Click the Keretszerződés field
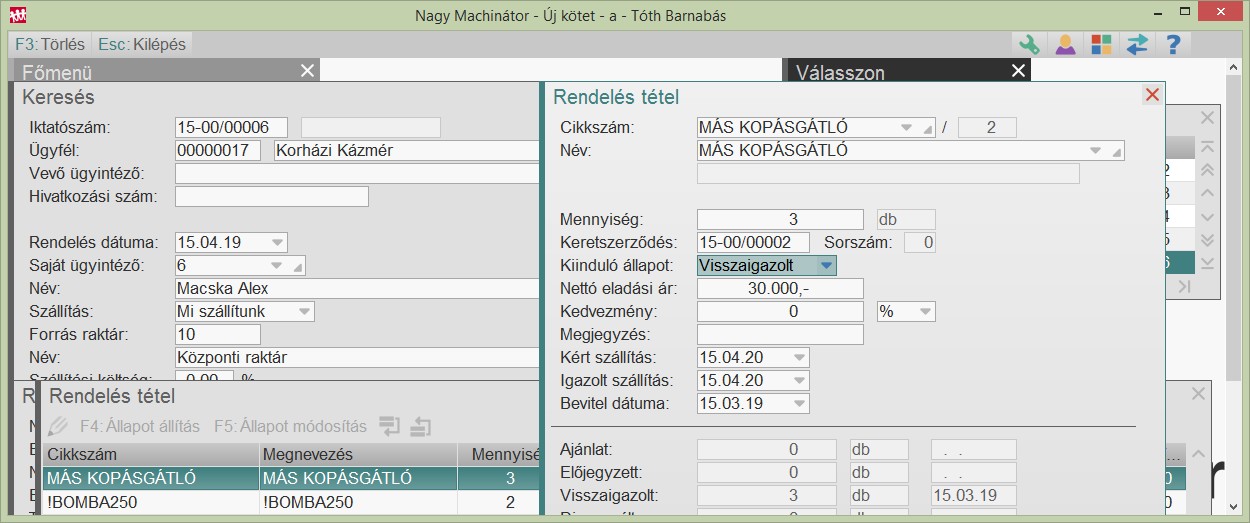1250x523 pixels. click(753, 243)
